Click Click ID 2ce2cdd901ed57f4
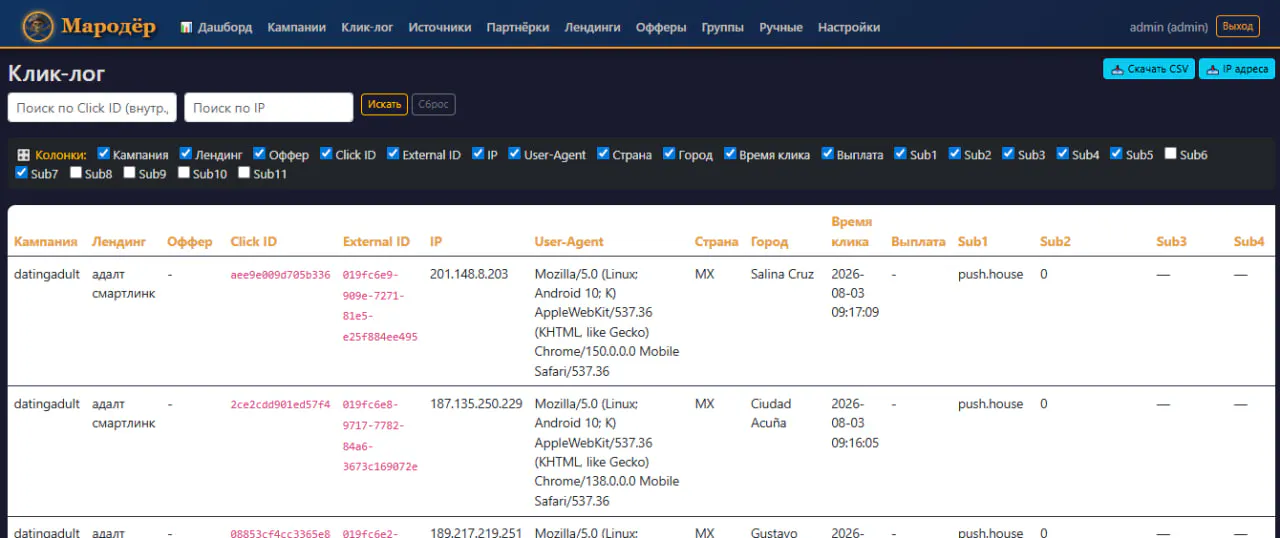This screenshot has height=538, width=1280. (280, 405)
